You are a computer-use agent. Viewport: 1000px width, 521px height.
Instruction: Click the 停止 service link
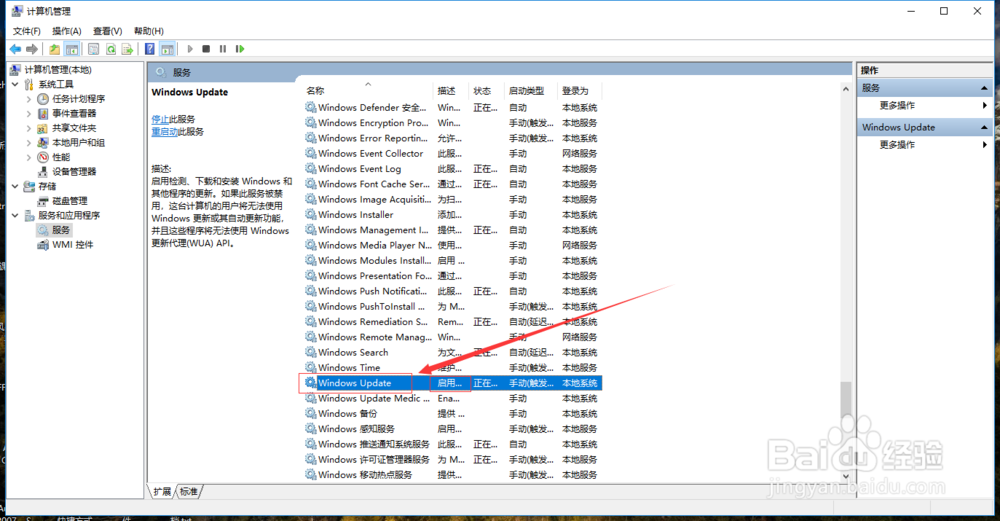(160, 119)
